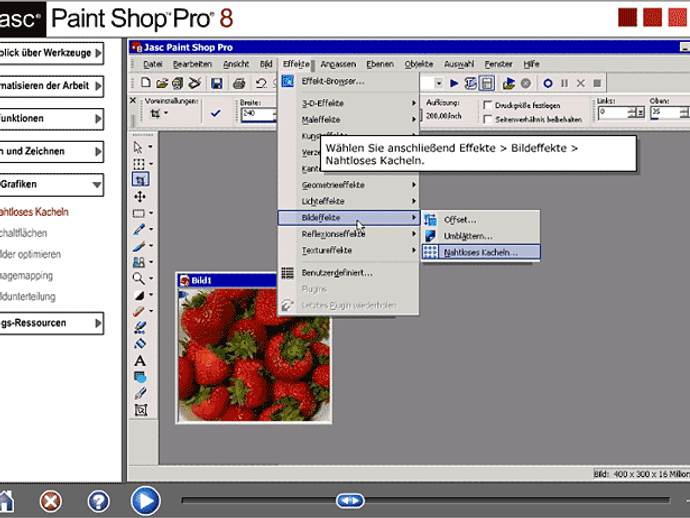This screenshot has width=690, height=518.
Task: Open the Bilder optimieren tutorial link
Action: (x=30, y=254)
